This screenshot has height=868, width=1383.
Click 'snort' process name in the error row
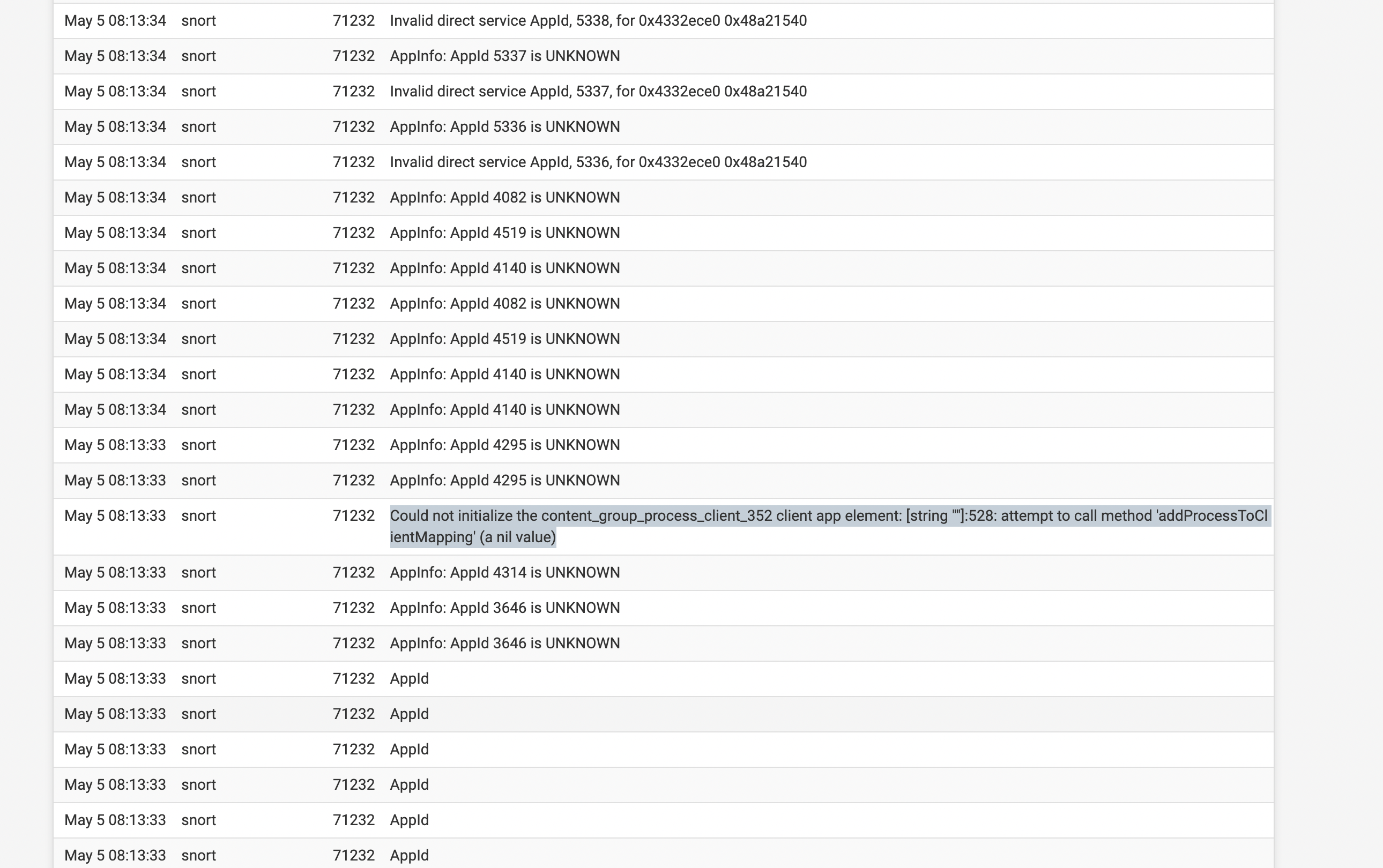point(198,515)
